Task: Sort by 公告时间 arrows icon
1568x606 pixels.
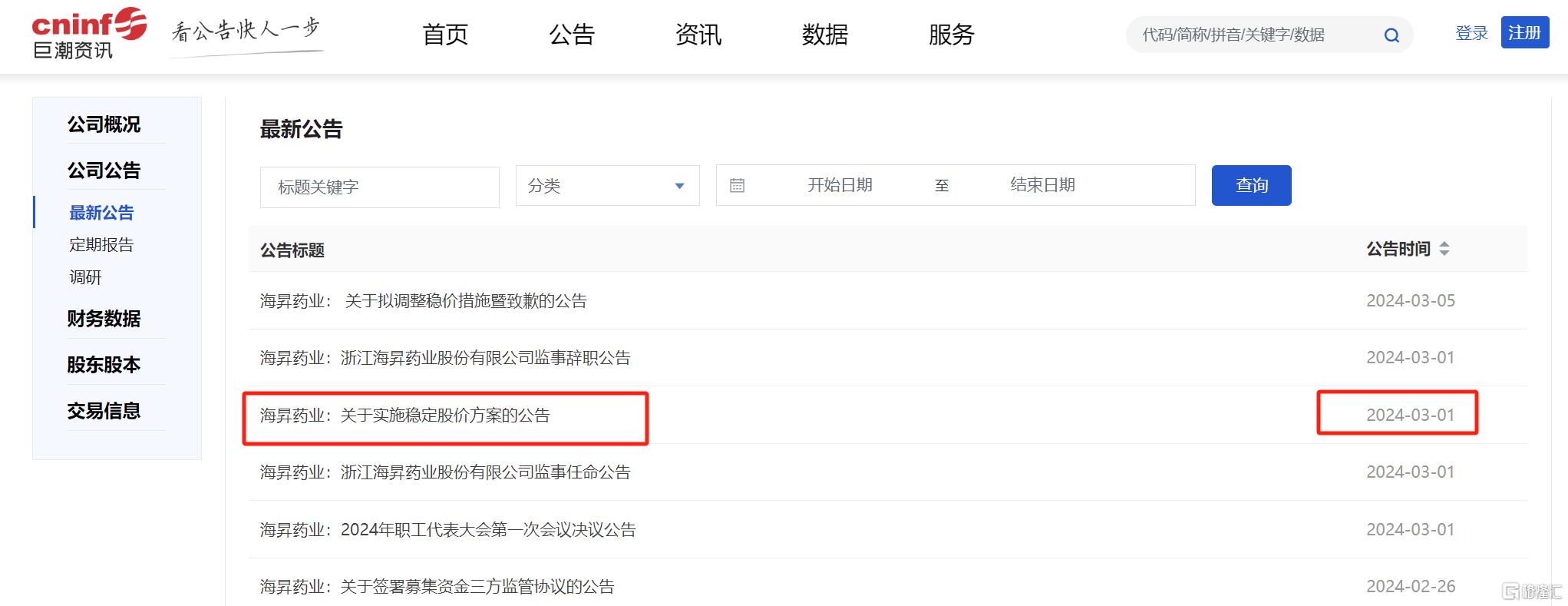Action: coord(1444,249)
